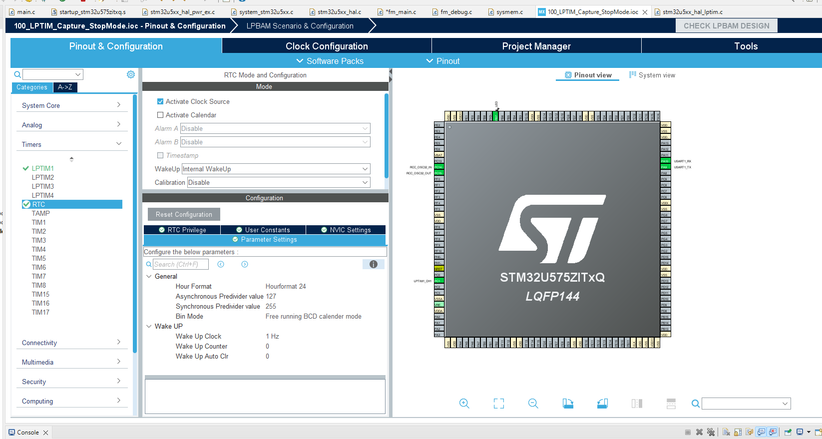Switch to the Project Manager tab
The height and width of the screenshot is (439, 822).
pyautogui.click(x=536, y=46)
